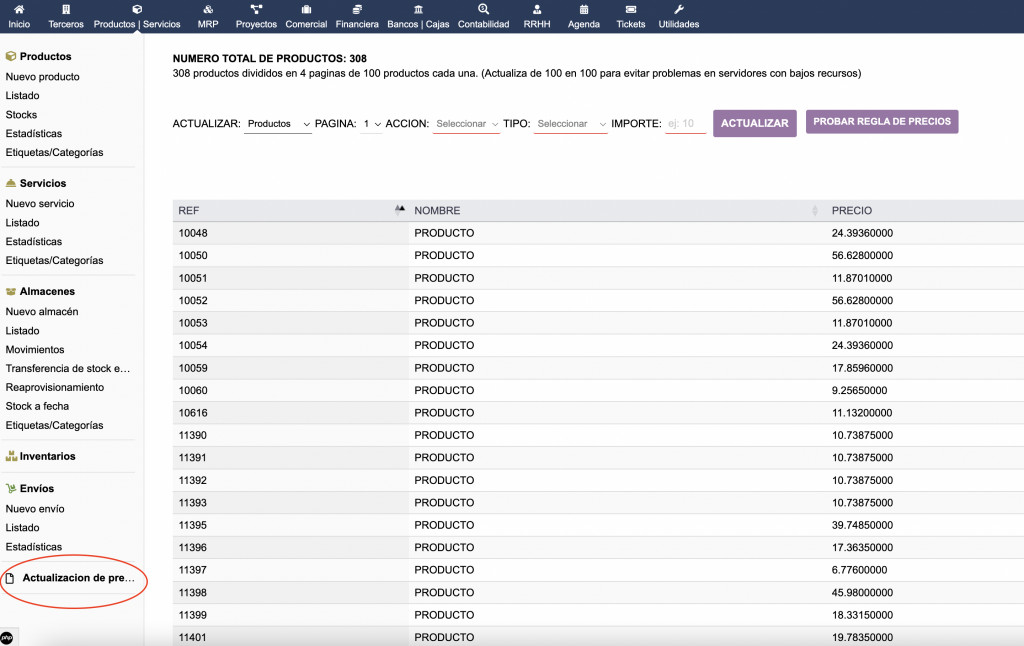Image resolution: width=1024 pixels, height=646 pixels.
Task: Open the Tickets icon in top bar
Action: [631, 9]
